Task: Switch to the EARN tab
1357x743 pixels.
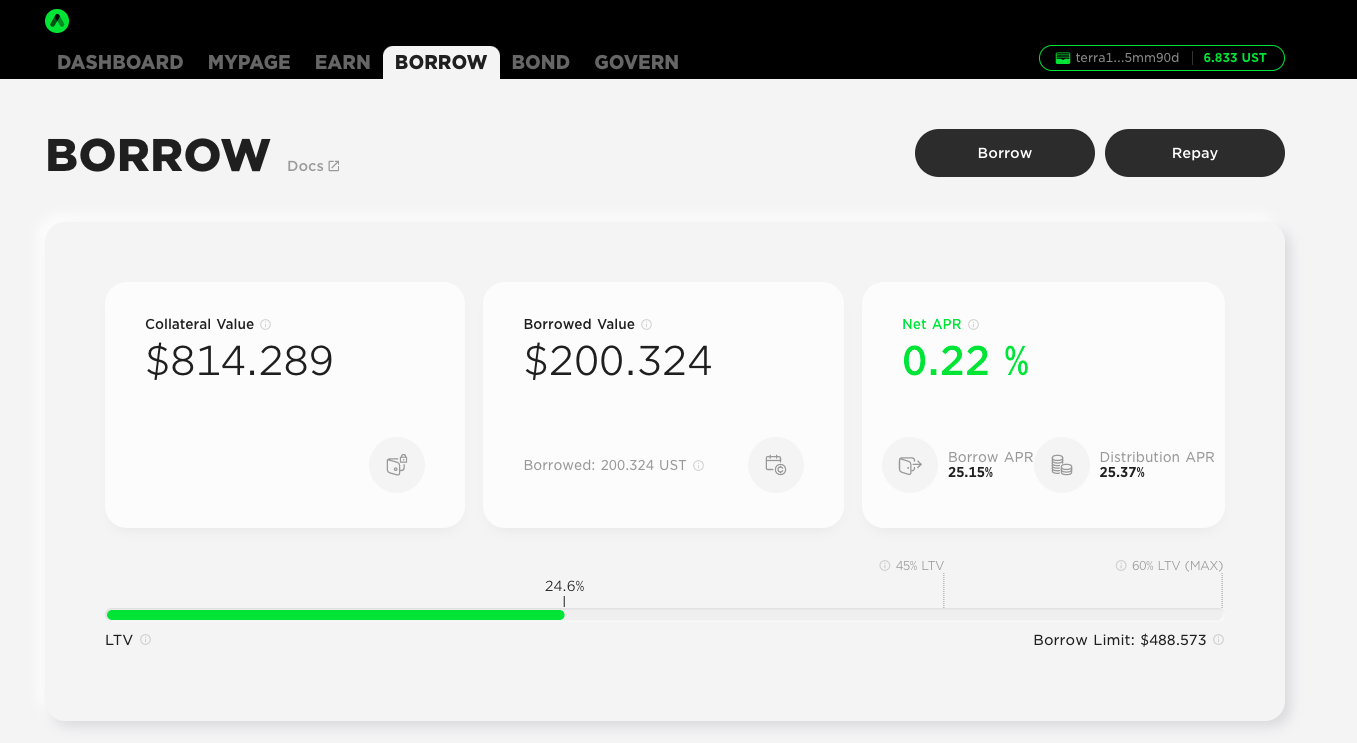Action: [342, 62]
